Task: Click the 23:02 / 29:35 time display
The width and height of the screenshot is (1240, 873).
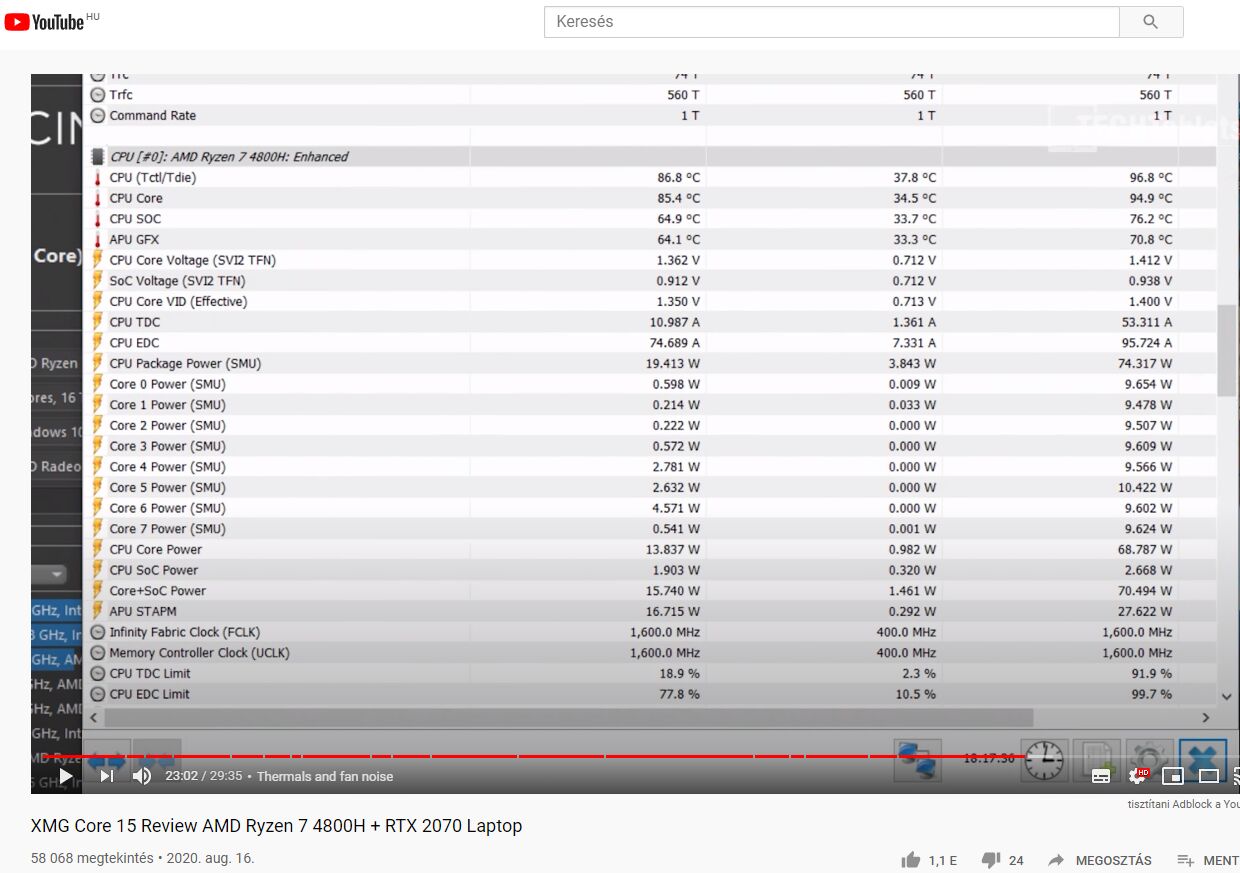Action: (x=204, y=776)
